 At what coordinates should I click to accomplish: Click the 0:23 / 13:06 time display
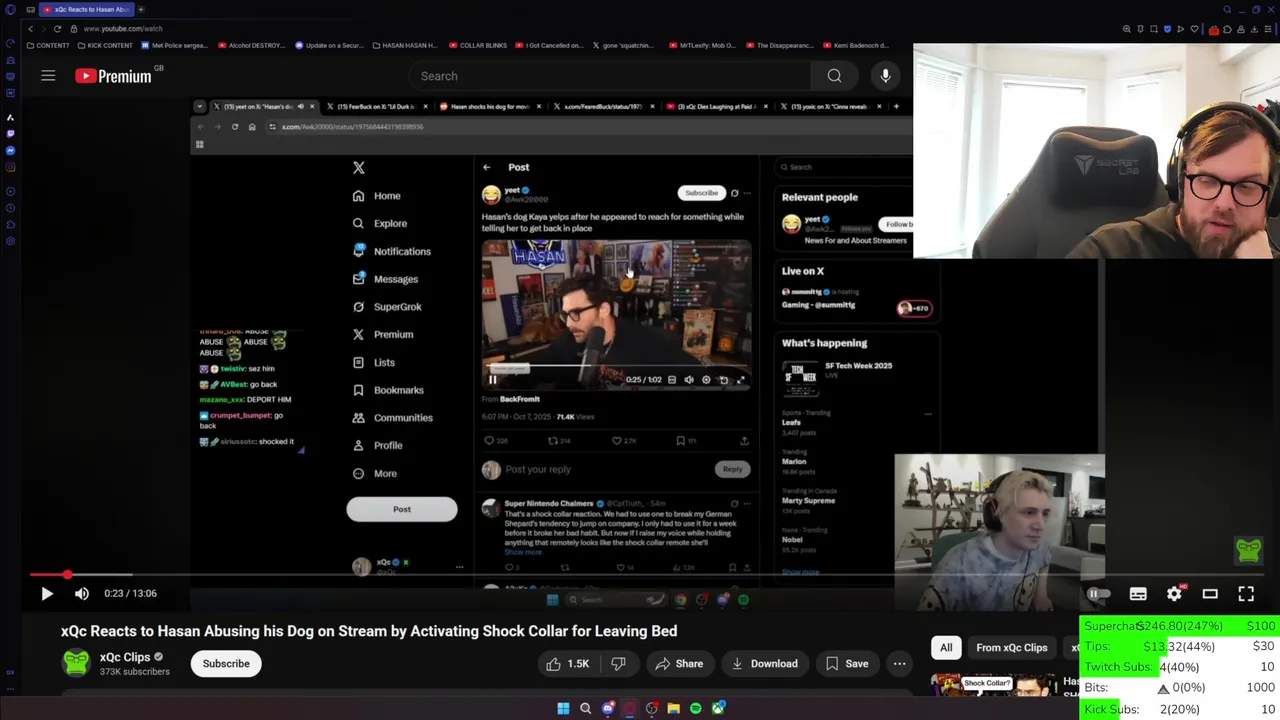(131, 593)
